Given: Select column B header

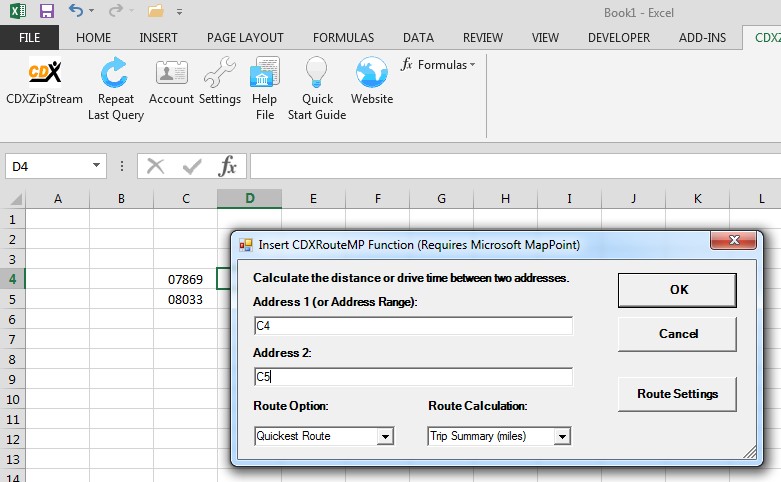Looking at the screenshot, I should 122,199.
